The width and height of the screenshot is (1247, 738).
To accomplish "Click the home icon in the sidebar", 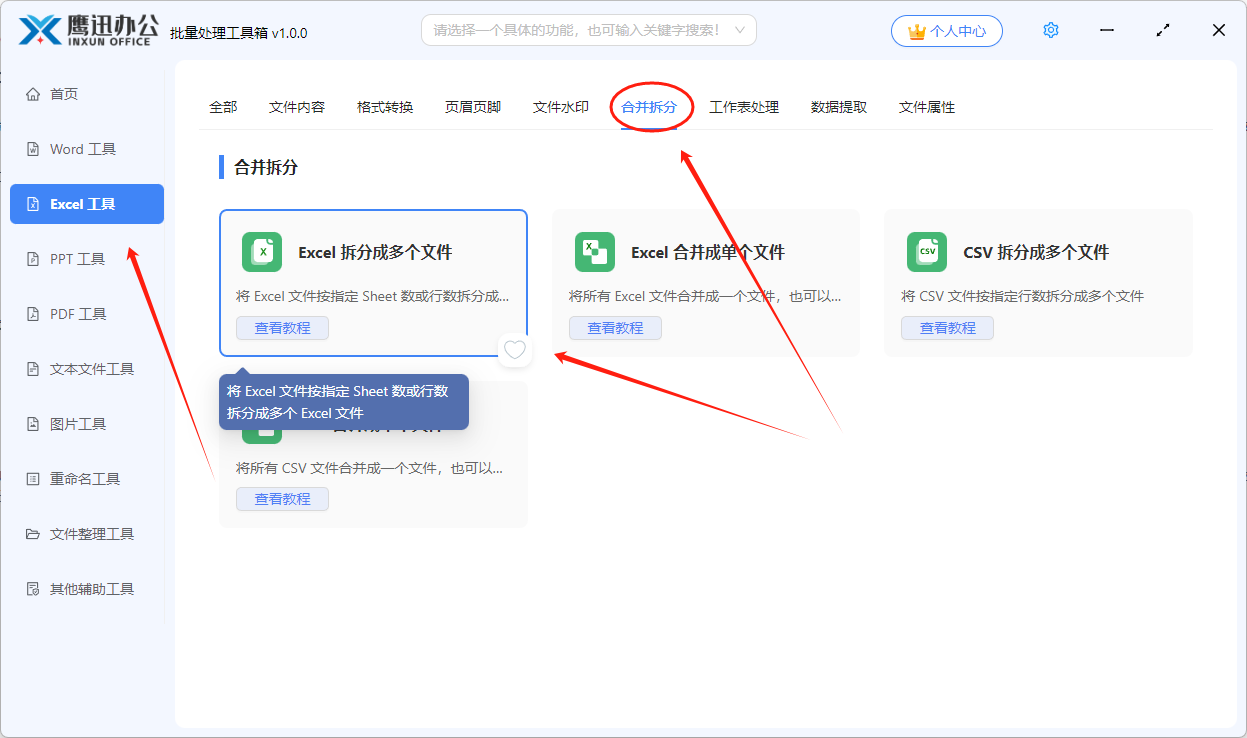I will [x=33, y=94].
